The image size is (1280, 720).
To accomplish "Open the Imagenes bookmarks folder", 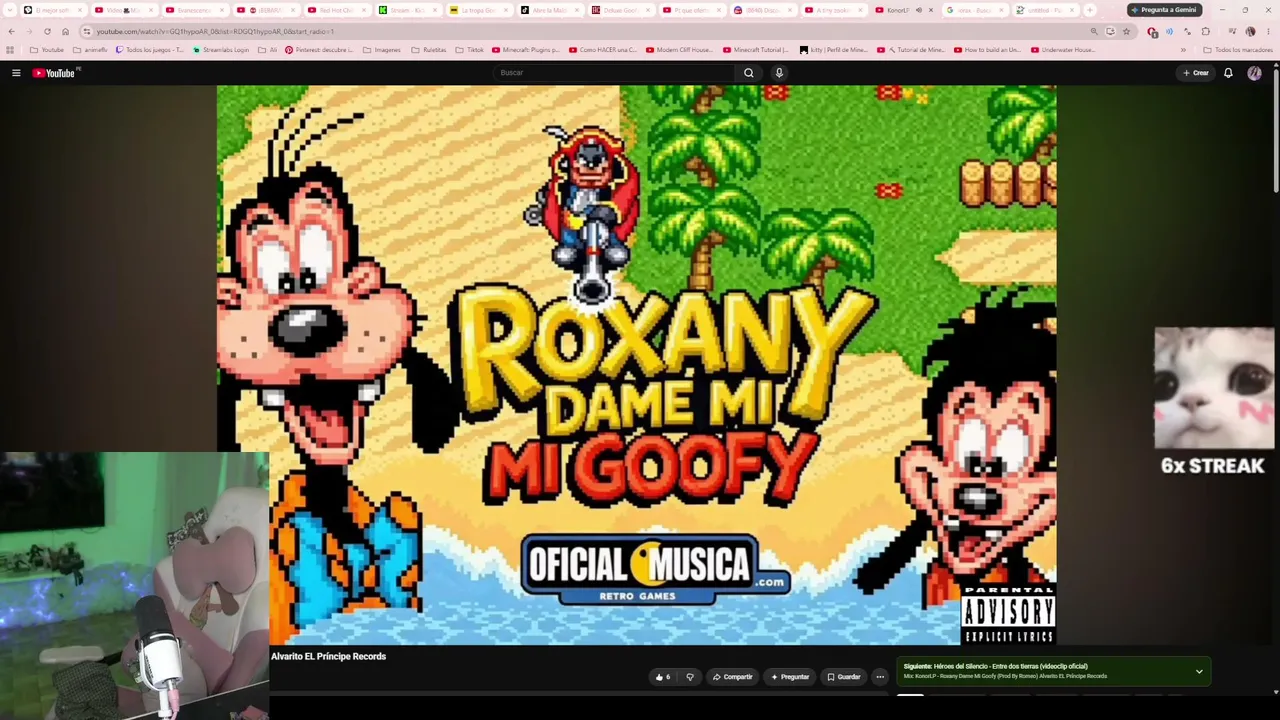I will [x=382, y=50].
